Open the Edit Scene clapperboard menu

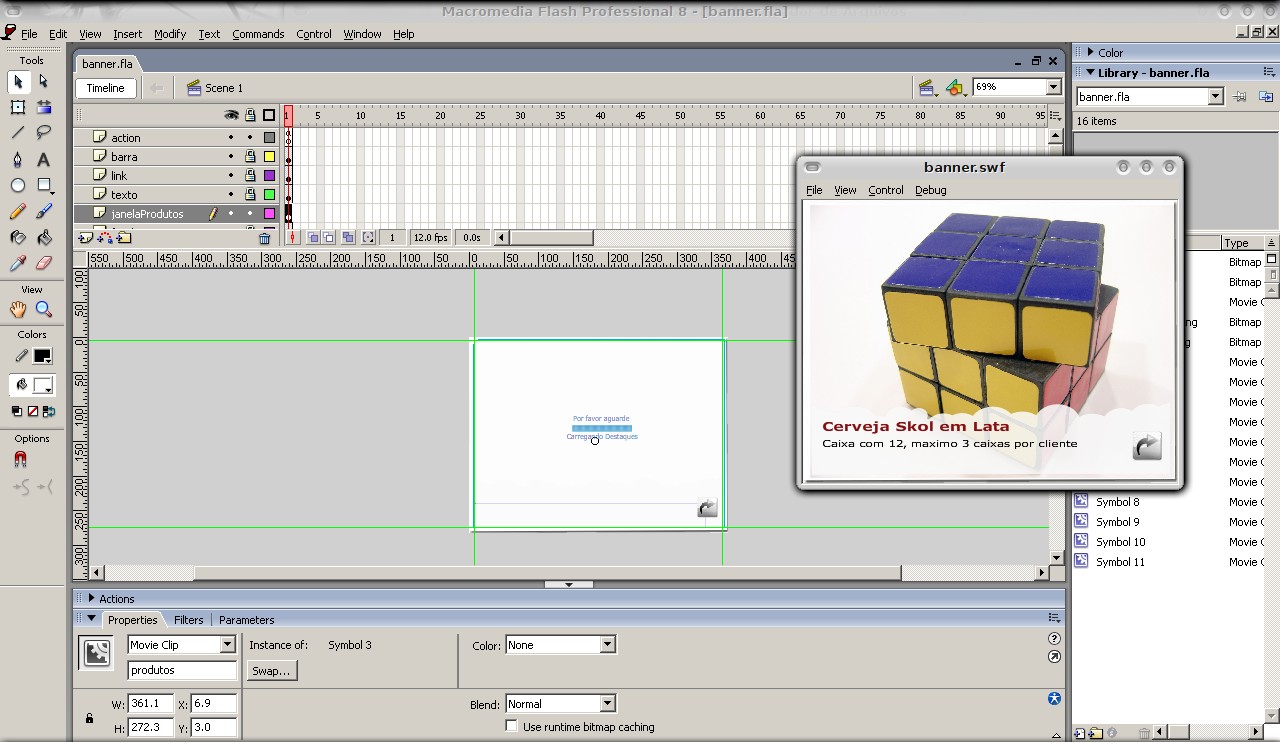[927, 88]
